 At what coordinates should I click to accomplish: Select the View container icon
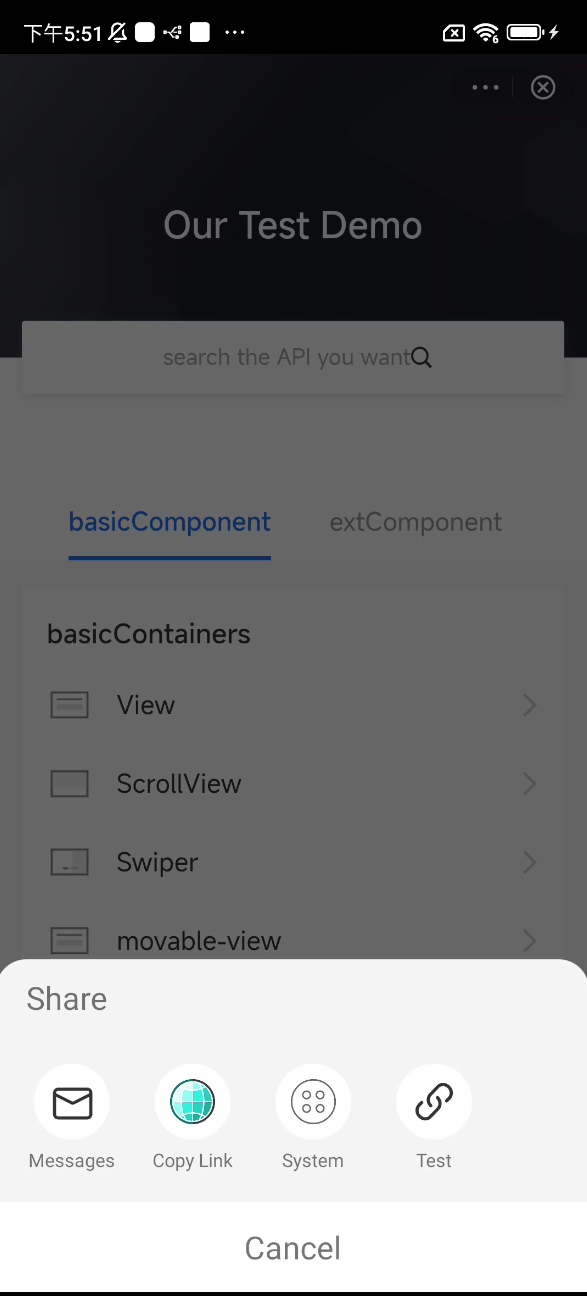69,704
